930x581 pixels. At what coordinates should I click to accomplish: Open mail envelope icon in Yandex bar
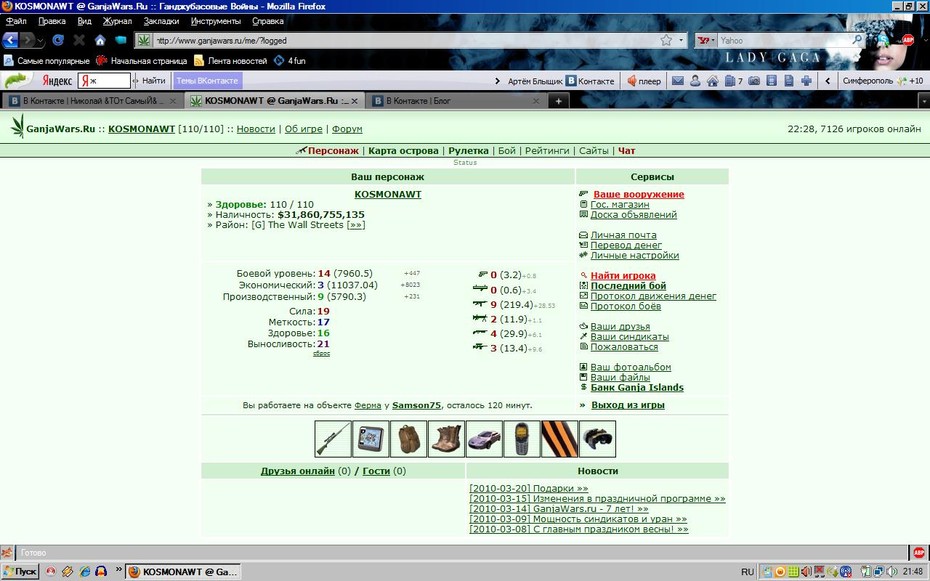tap(677, 81)
